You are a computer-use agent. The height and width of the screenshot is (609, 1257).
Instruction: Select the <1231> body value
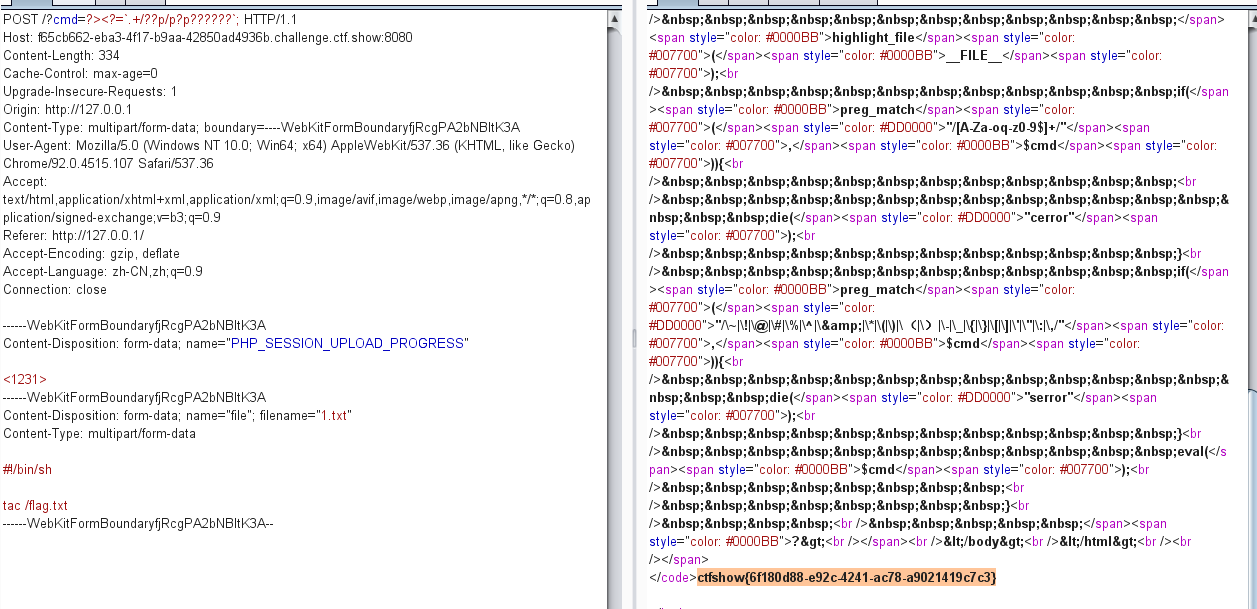pyautogui.click(x=25, y=379)
